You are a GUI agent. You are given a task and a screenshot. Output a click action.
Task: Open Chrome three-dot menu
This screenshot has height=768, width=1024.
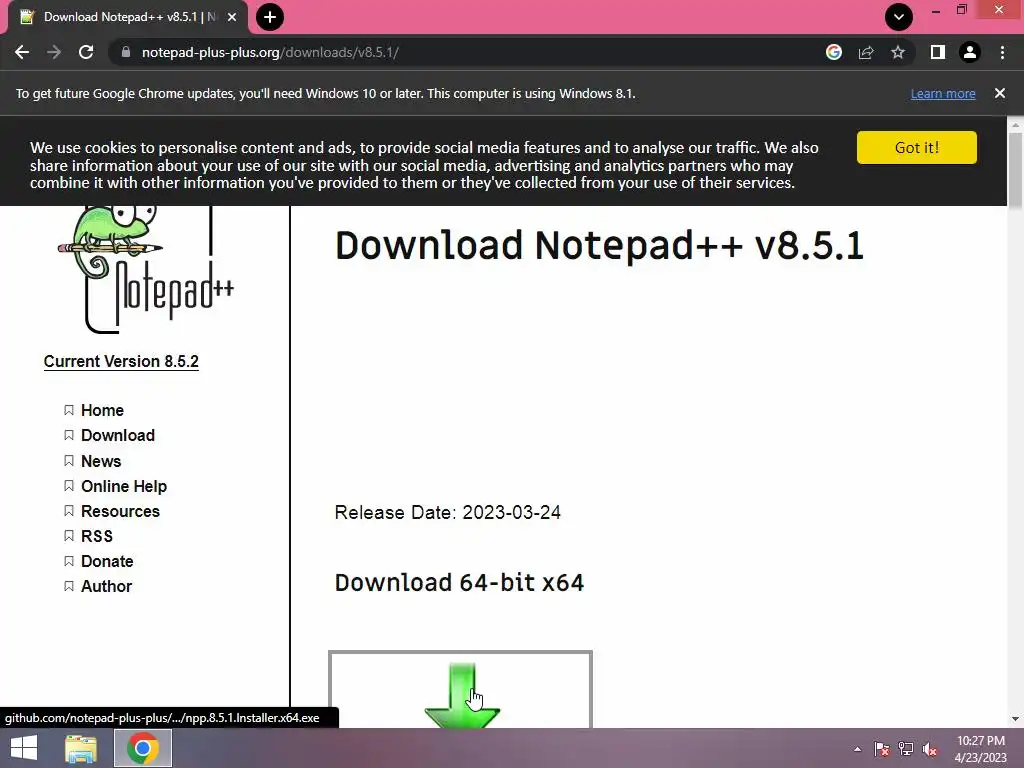1002,52
